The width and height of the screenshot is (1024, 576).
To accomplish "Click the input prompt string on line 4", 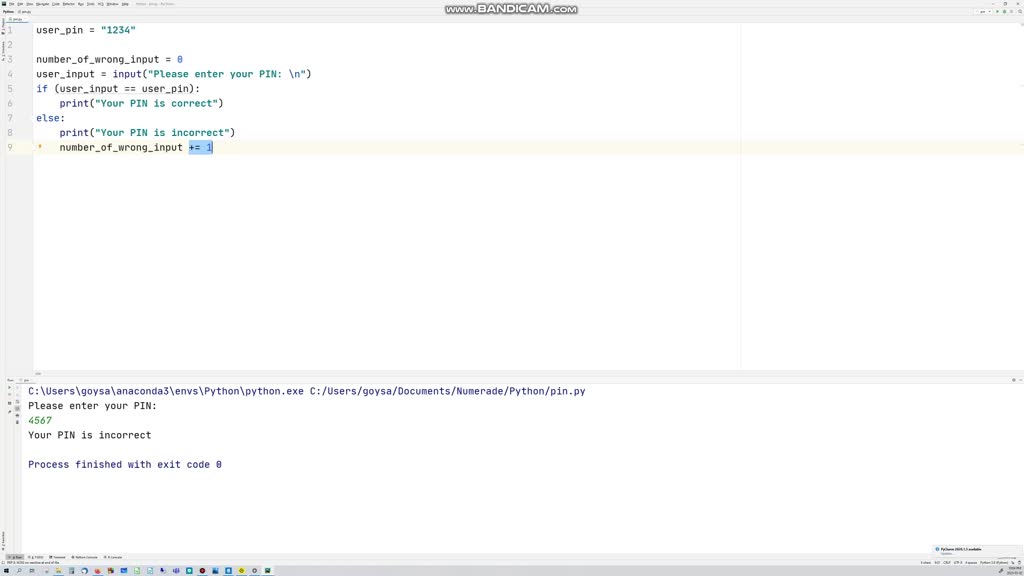I will 229,74.
